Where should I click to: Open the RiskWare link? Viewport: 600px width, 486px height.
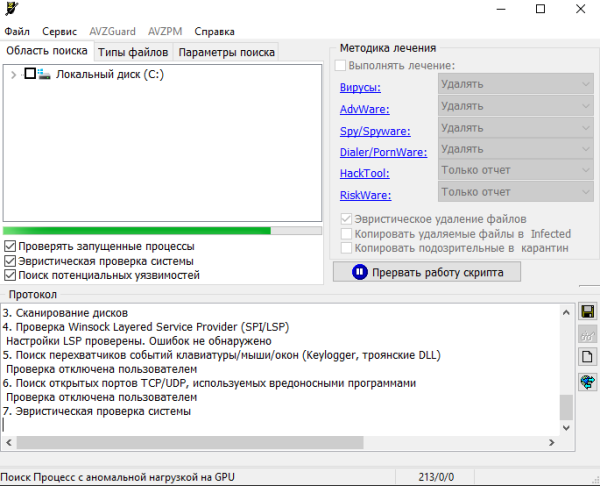(365, 195)
